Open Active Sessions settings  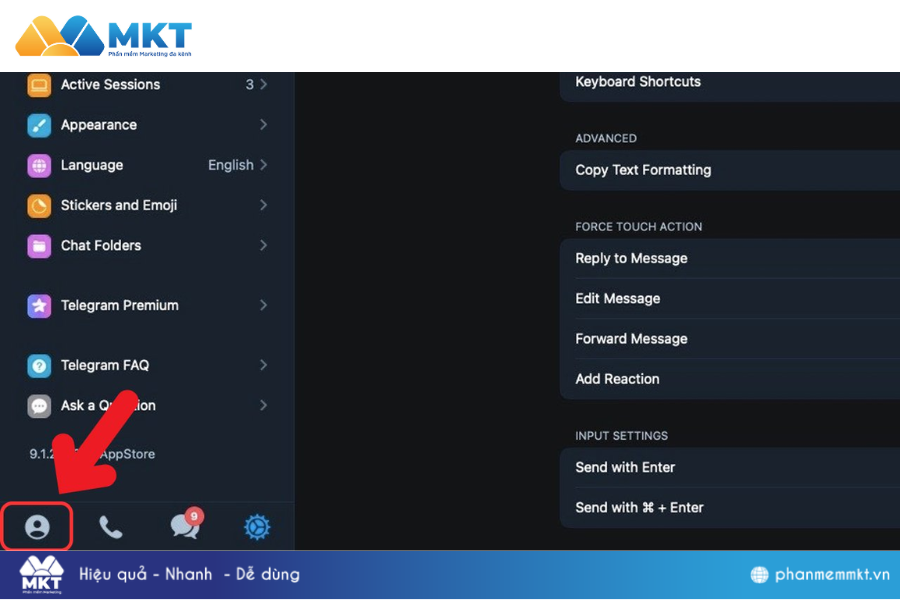[x=148, y=84]
